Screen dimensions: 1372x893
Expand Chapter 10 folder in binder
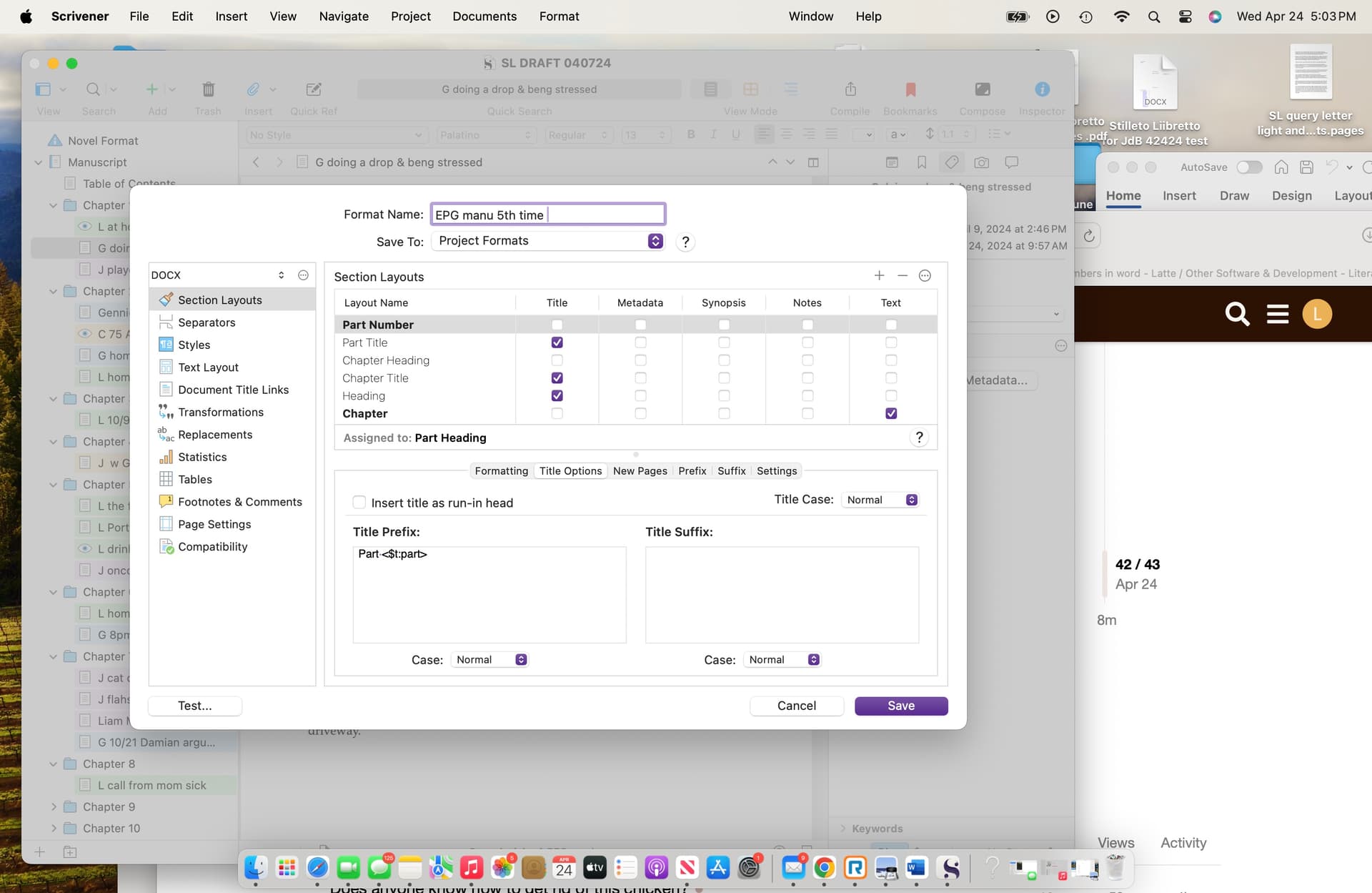pos(54,828)
